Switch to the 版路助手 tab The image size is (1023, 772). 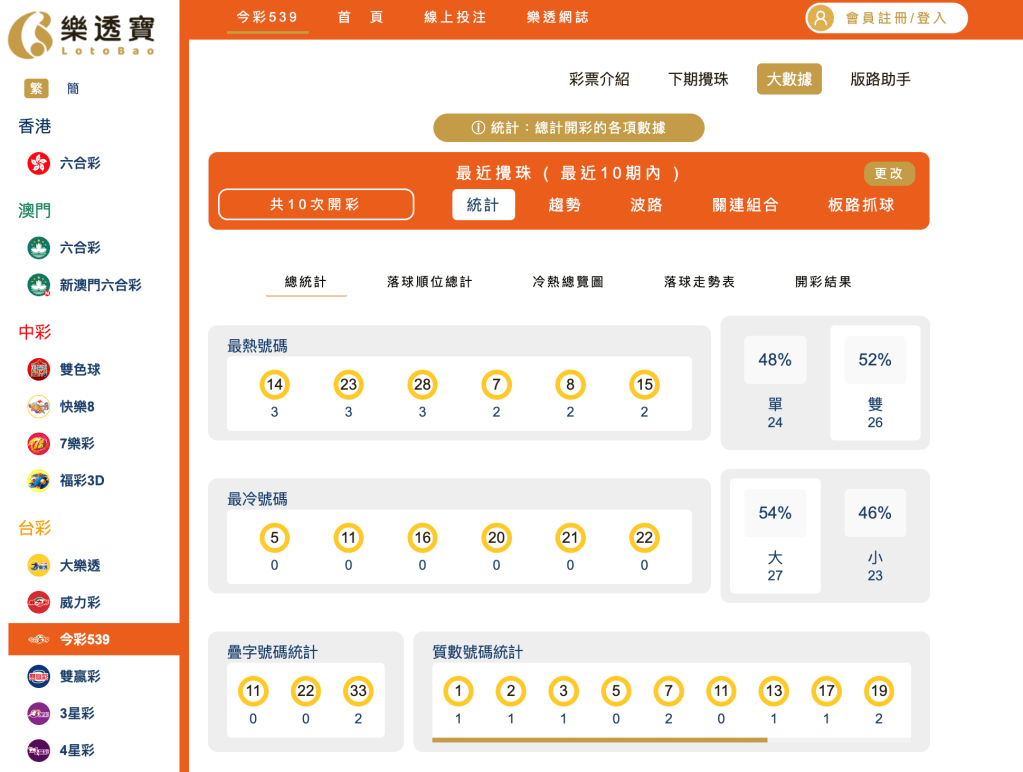[878, 79]
